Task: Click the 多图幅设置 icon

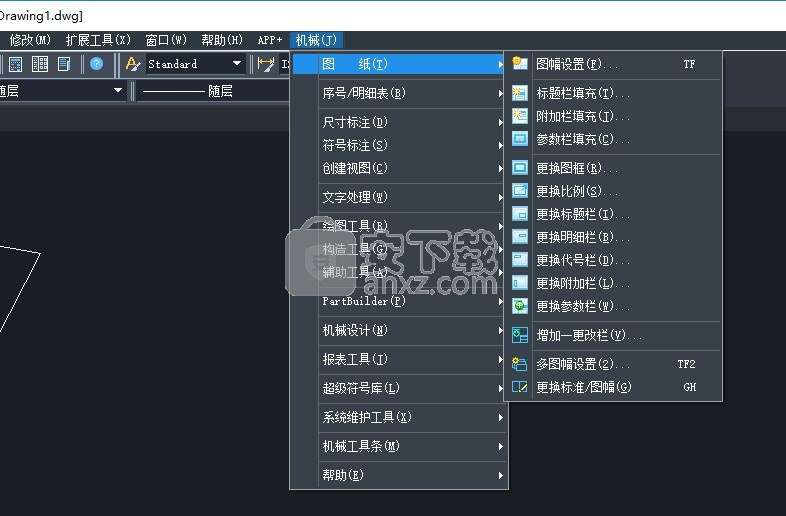Action: 520,364
